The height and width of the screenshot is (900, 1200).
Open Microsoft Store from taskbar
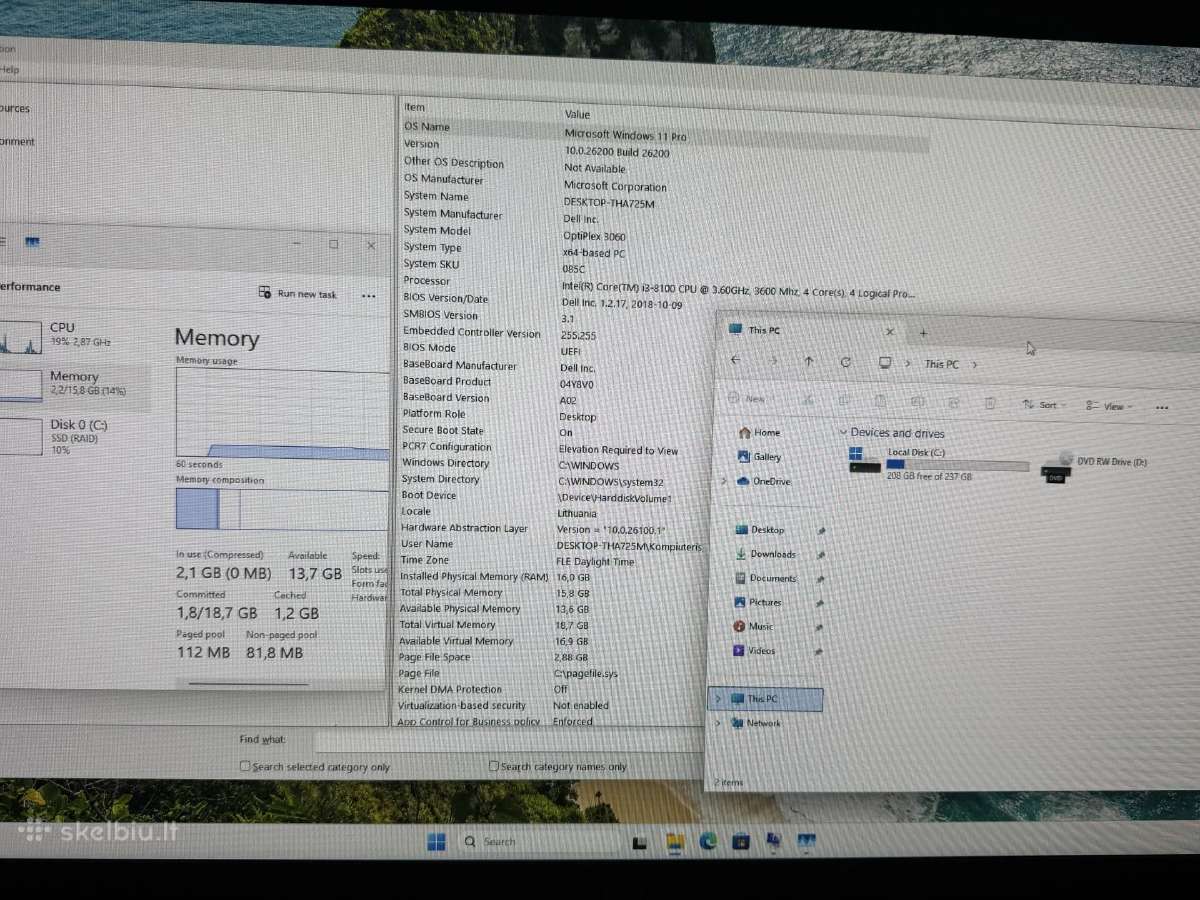pos(741,842)
